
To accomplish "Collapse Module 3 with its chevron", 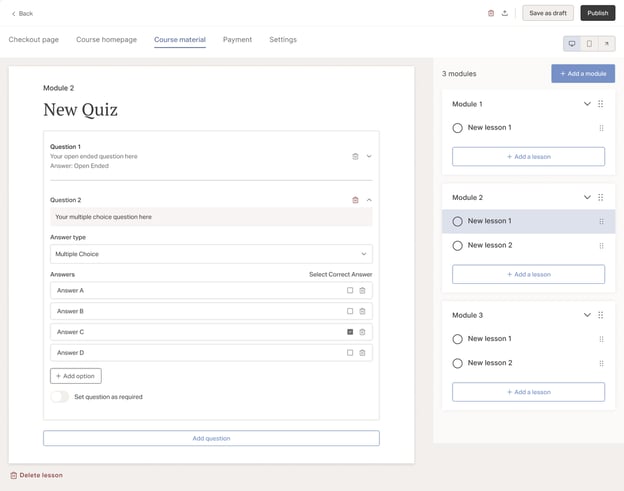I will pos(587,315).
